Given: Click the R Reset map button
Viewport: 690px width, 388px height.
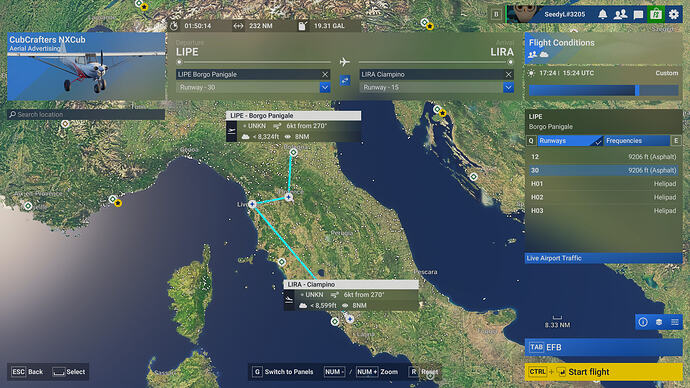Looking at the screenshot, I should [x=423, y=372].
